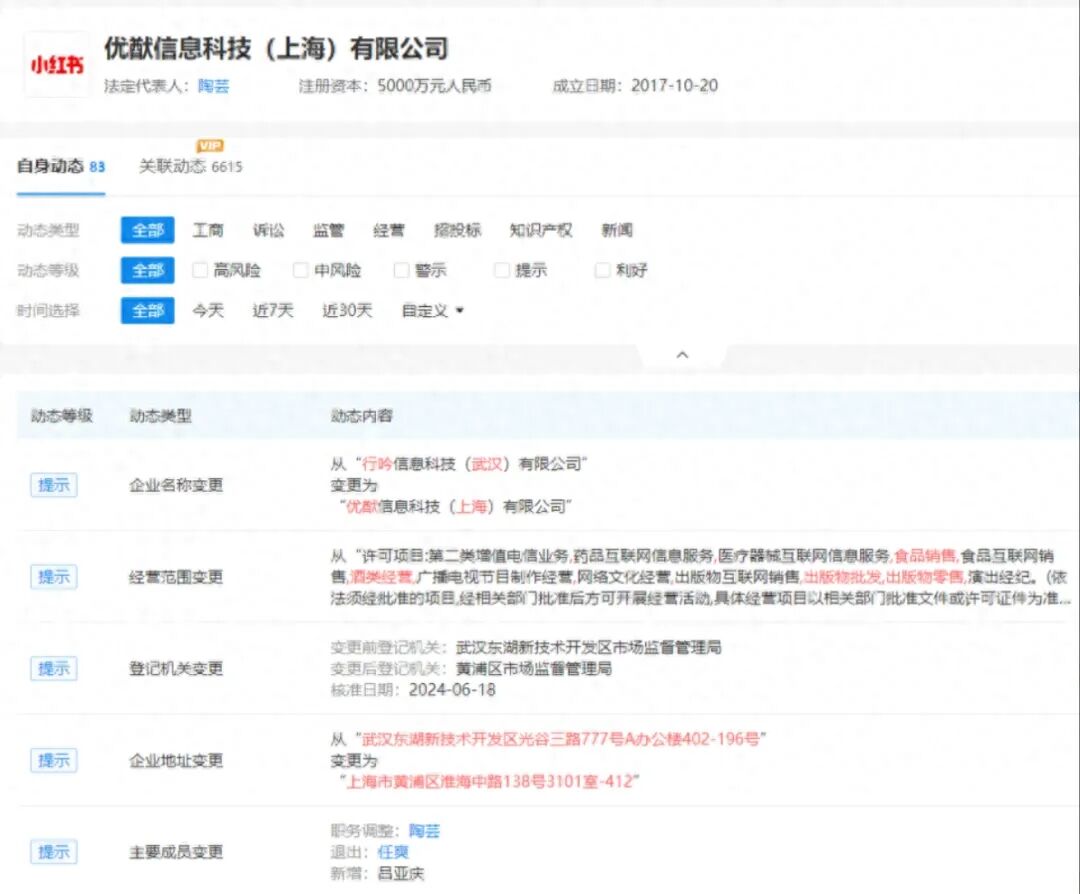The image size is (1080, 894).
Task: Click 陶芸 link in 主要成员变更 row
Action: point(424,831)
